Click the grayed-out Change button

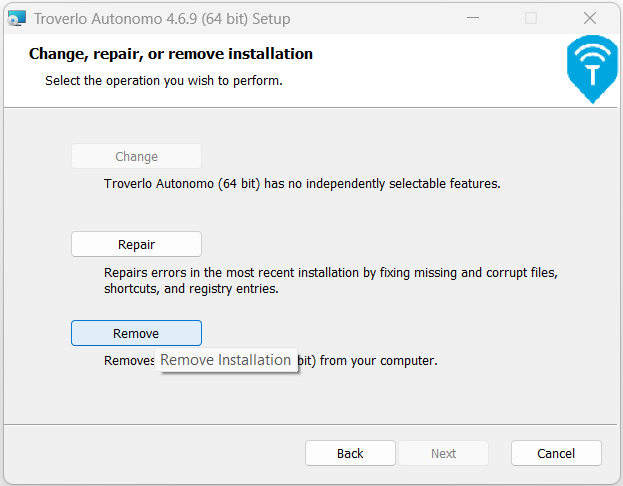(x=136, y=156)
